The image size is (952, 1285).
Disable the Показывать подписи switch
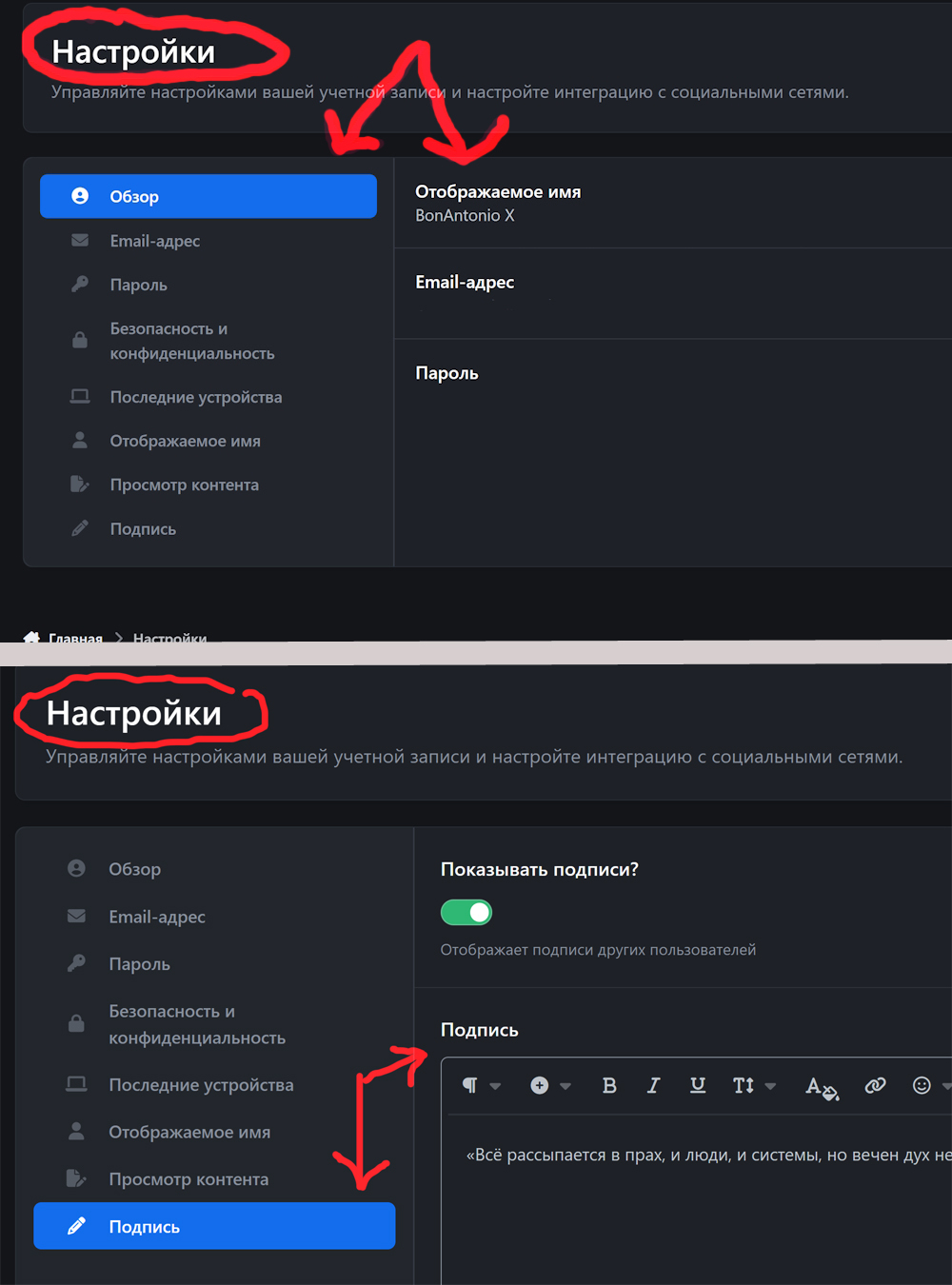pos(466,913)
